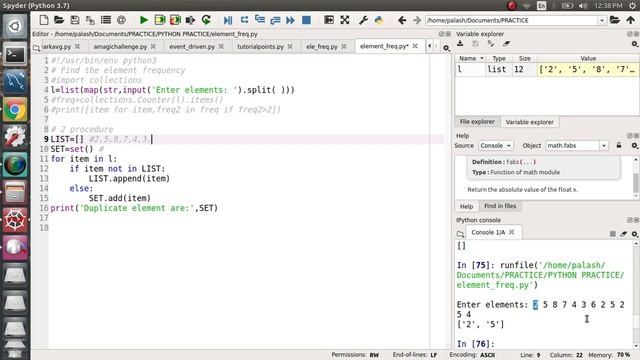640x360 pixels.
Task: Save all open files
Action: tap(90, 20)
